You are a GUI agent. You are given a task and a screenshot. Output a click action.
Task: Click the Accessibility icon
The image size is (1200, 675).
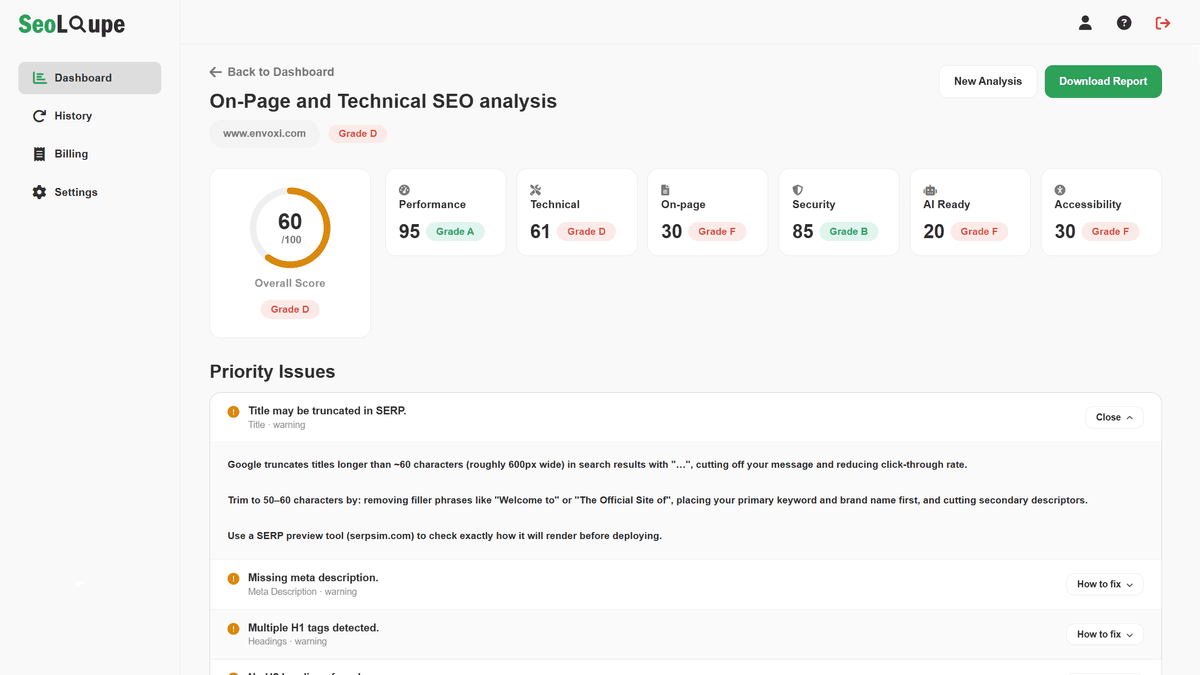[x=1060, y=190]
